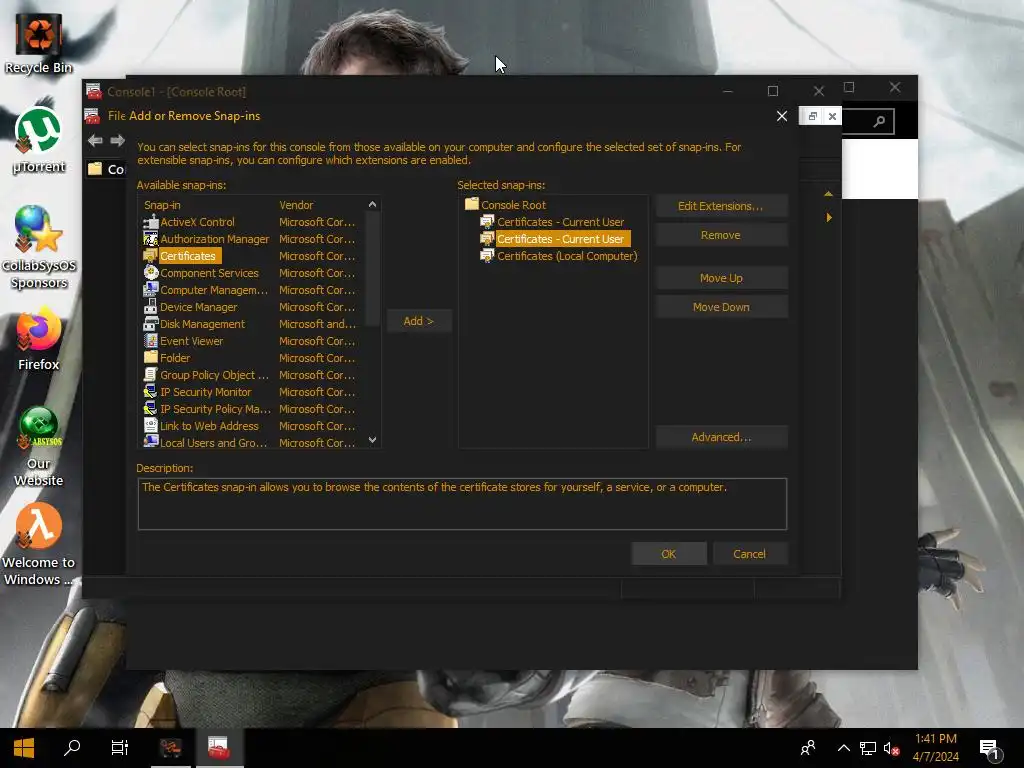Select the Component Services snap-in icon

pyautogui.click(x=151, y=273)
